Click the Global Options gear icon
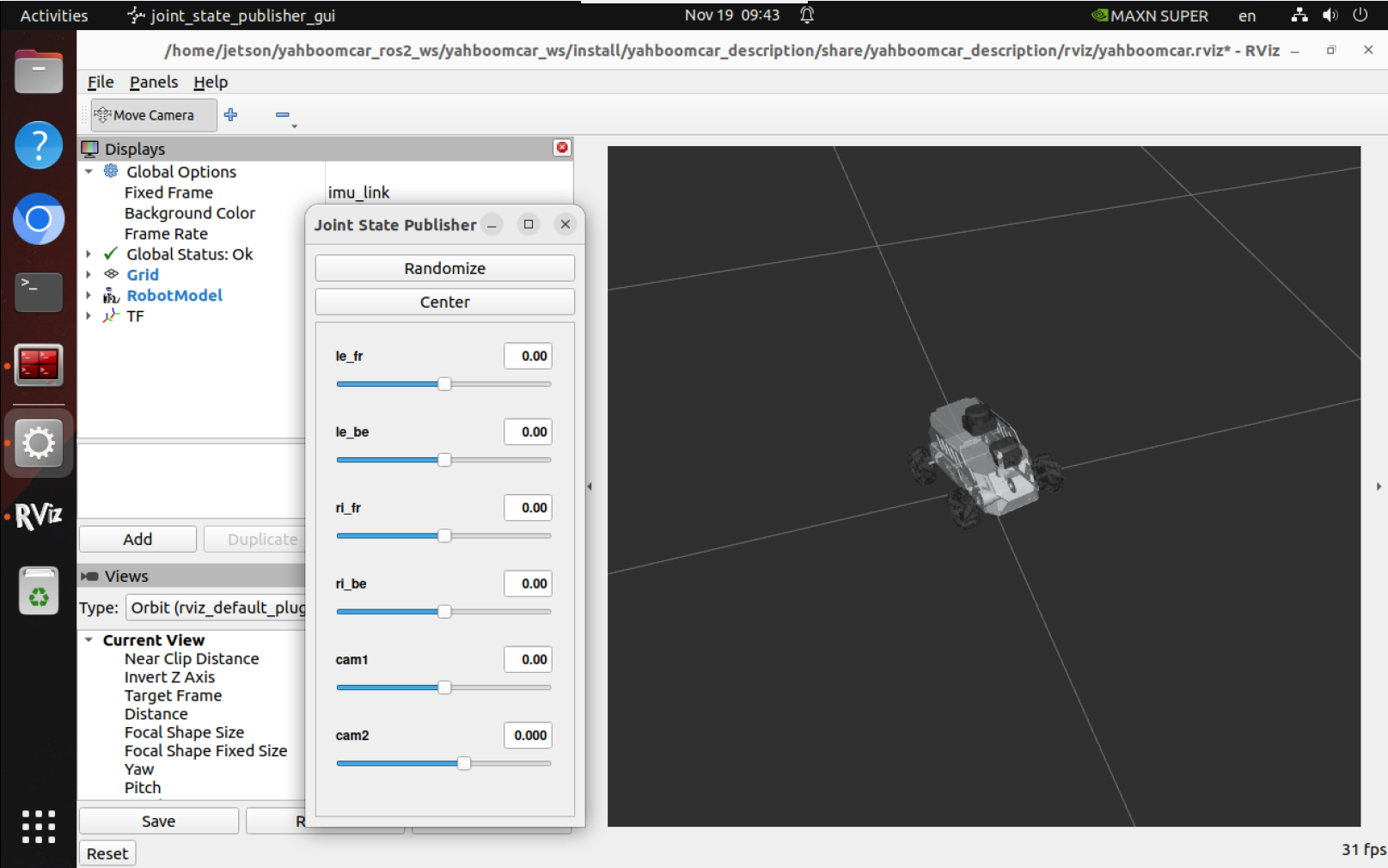This screenshot has width=1388, height=868. coord(111,171)
